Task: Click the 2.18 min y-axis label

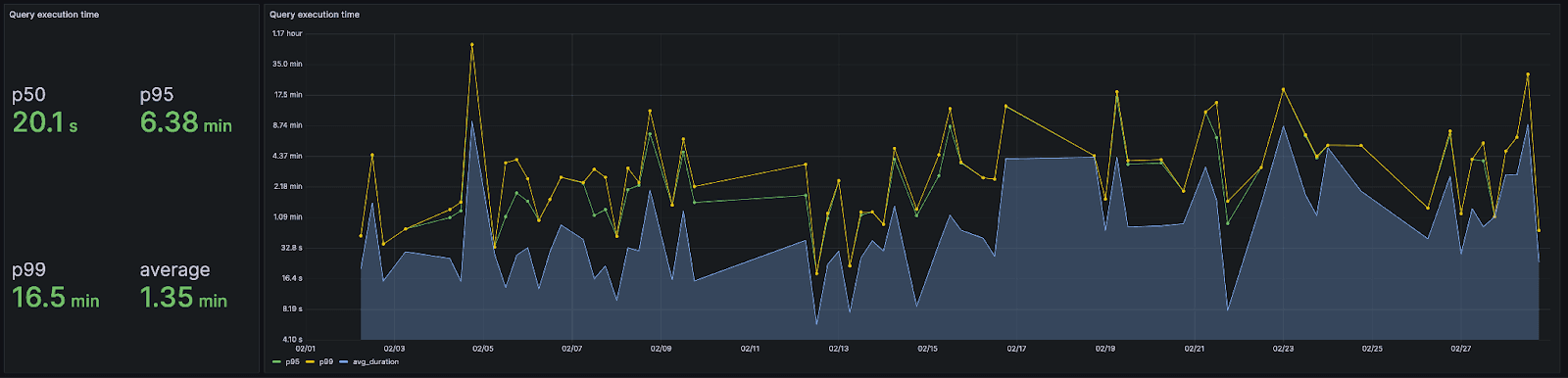Action: coord(288,186)
